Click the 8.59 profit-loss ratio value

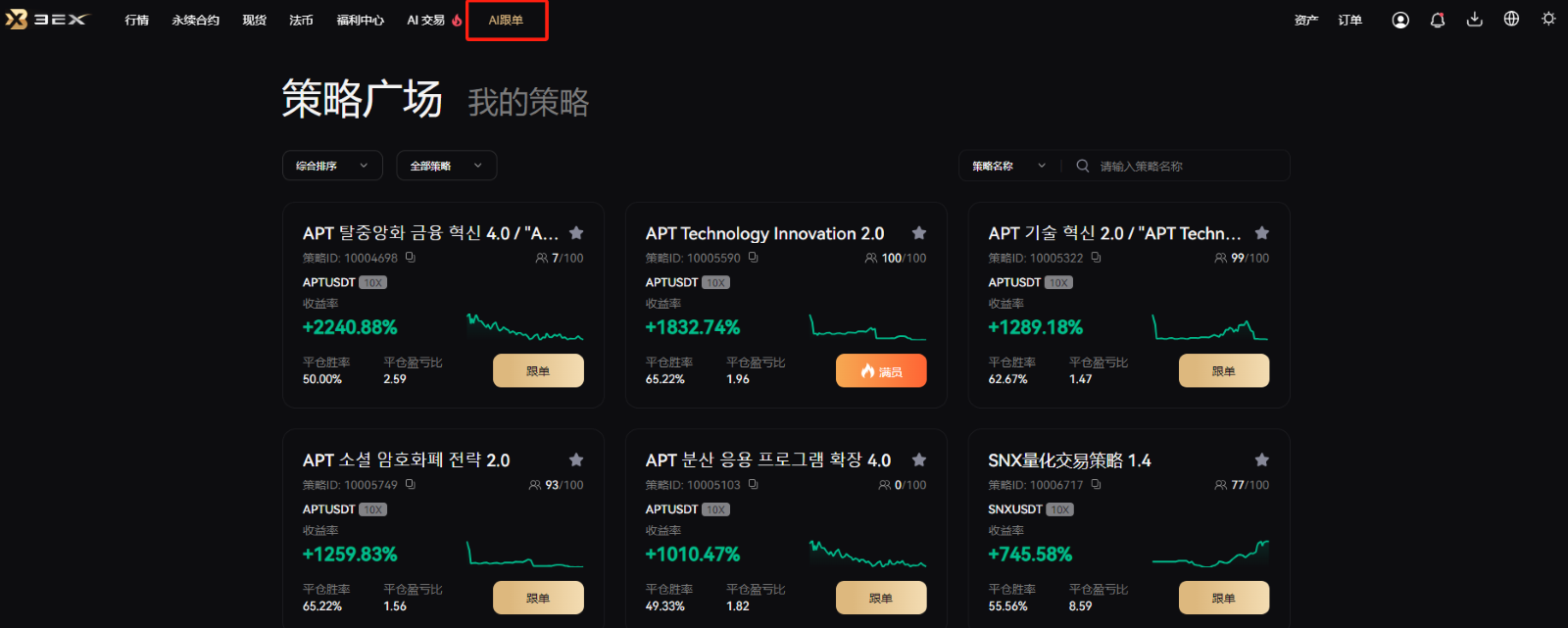1080,606
